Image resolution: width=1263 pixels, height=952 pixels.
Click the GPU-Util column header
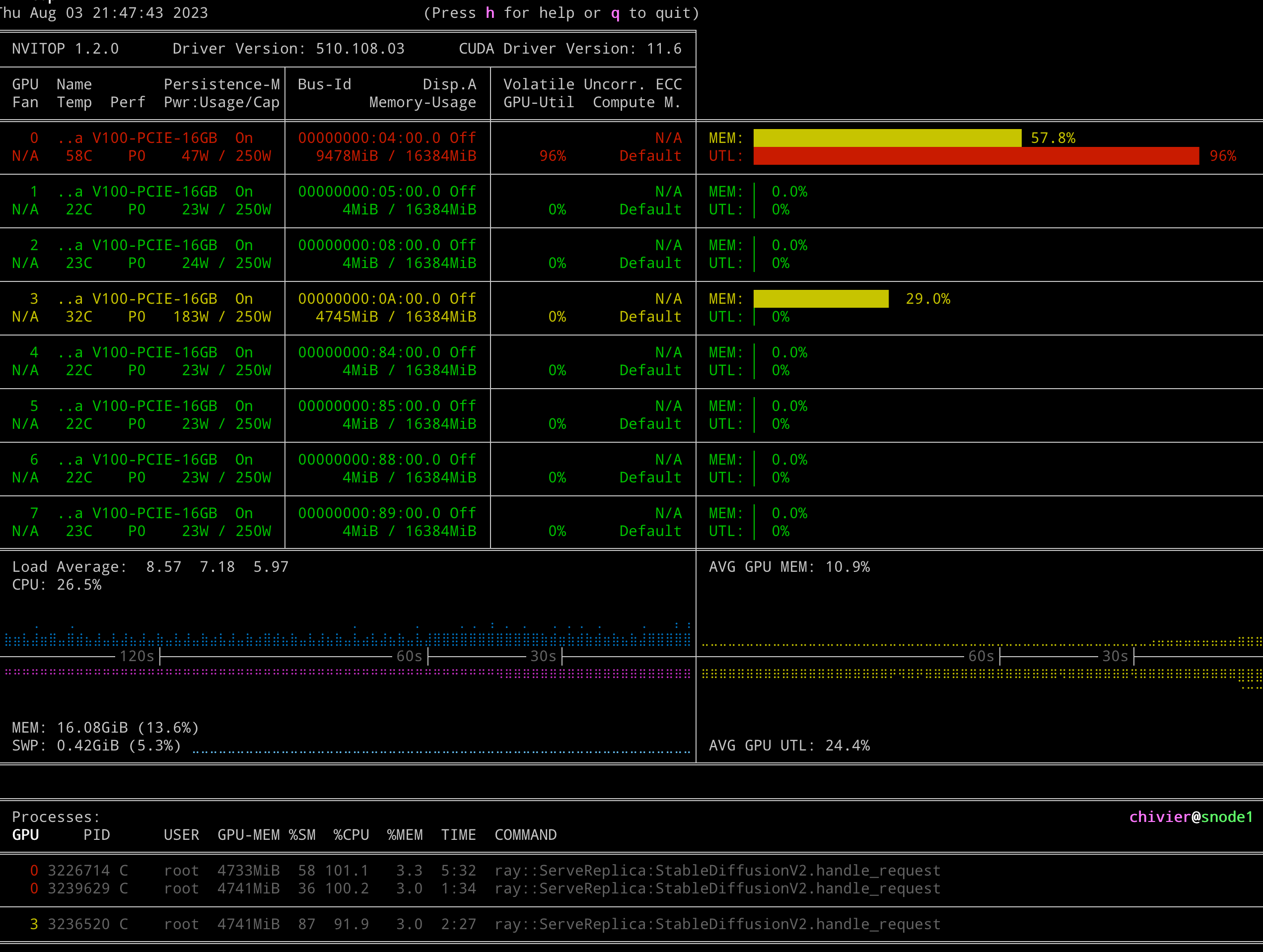coord(539,102)
